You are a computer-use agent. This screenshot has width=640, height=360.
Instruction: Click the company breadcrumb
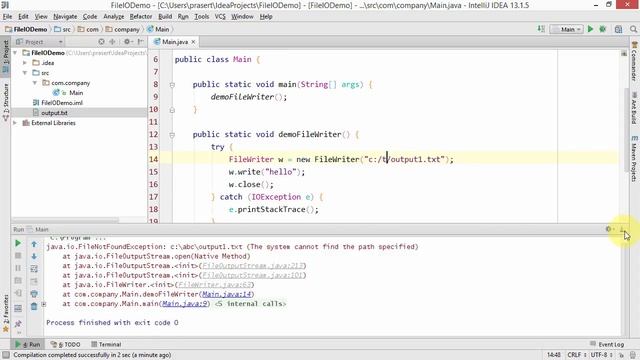122,29
